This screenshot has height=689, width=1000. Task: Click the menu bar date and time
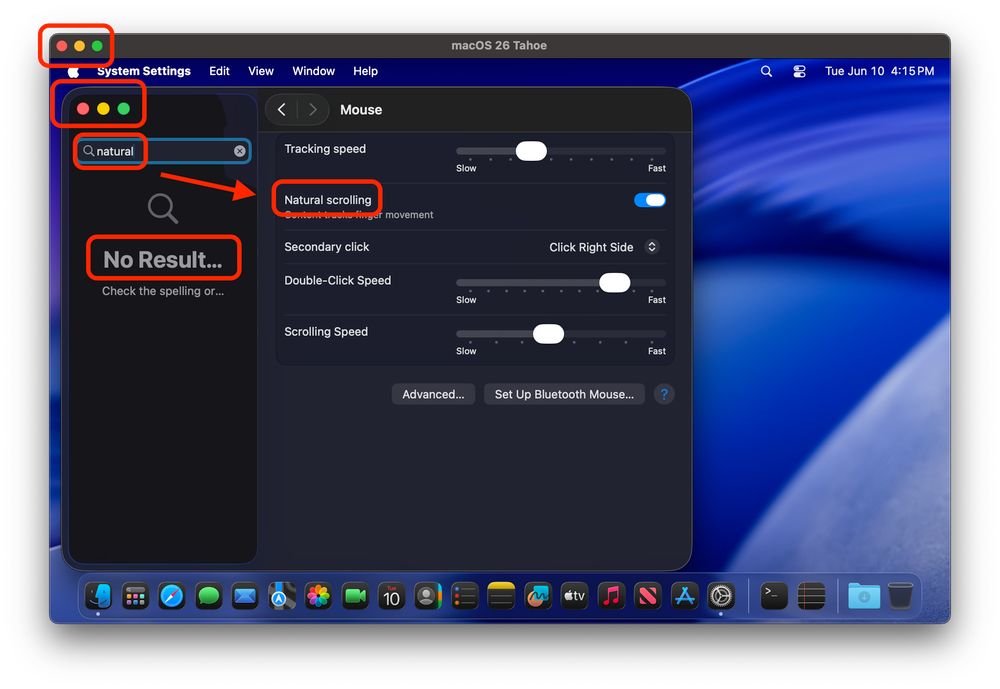879,71
